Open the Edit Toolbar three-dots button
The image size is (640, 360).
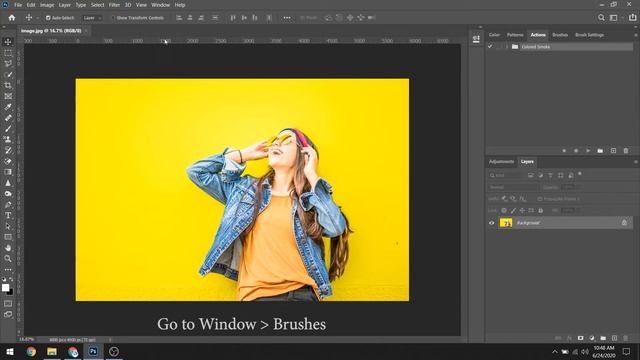click(8, 270)
